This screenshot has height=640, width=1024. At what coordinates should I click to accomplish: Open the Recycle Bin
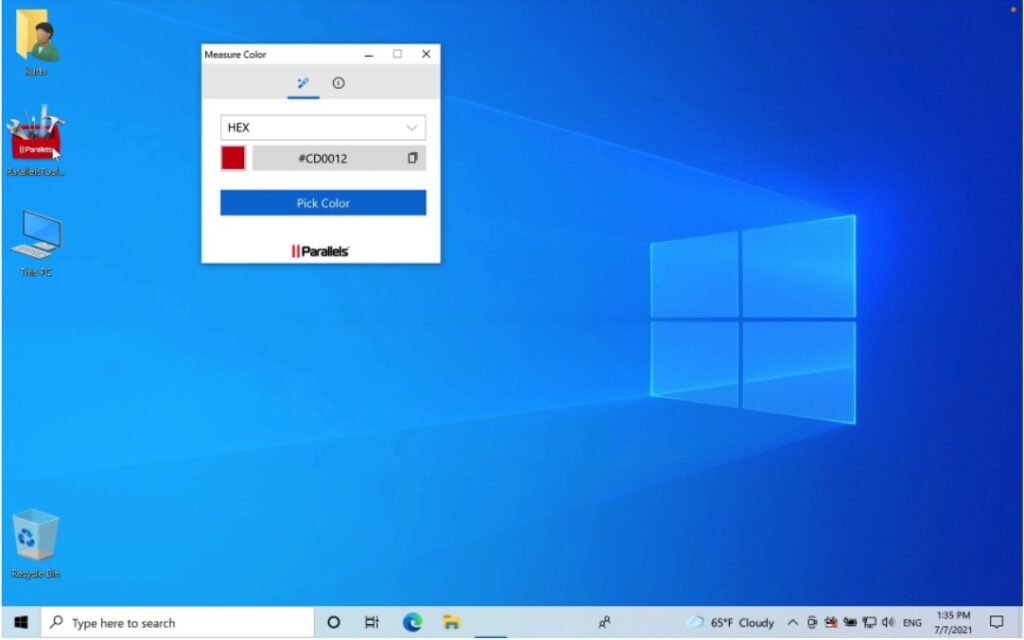[34, 535]
